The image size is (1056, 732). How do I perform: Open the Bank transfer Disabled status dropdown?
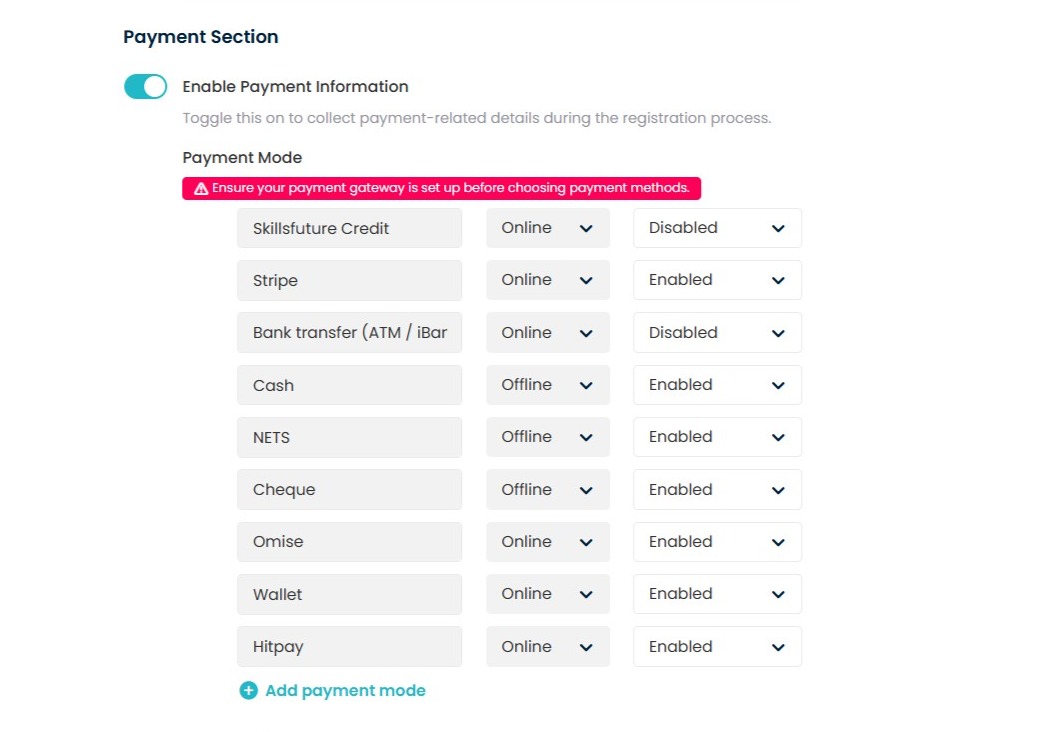717,333
